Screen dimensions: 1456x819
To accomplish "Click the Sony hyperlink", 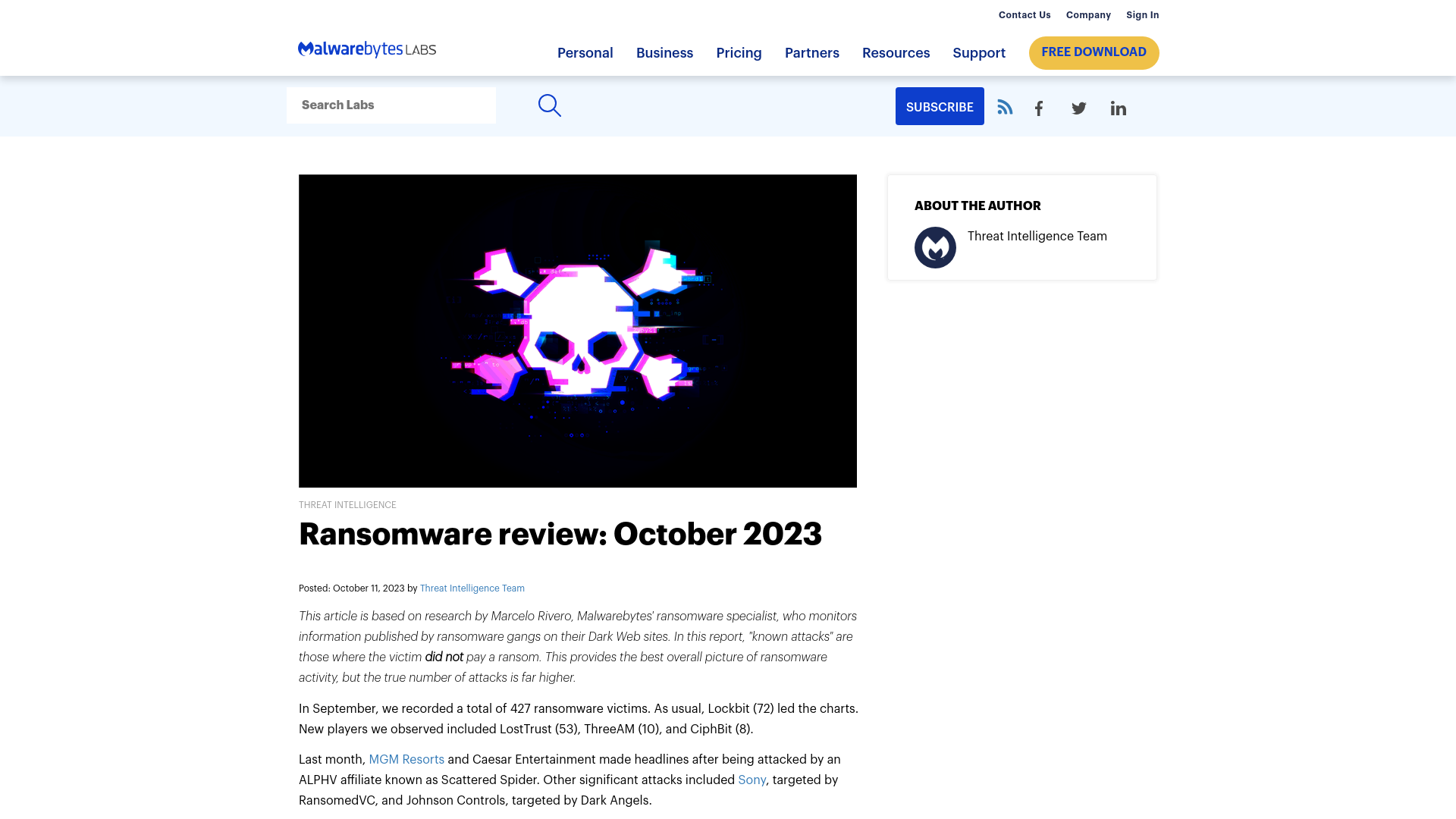I will point(752,780).
